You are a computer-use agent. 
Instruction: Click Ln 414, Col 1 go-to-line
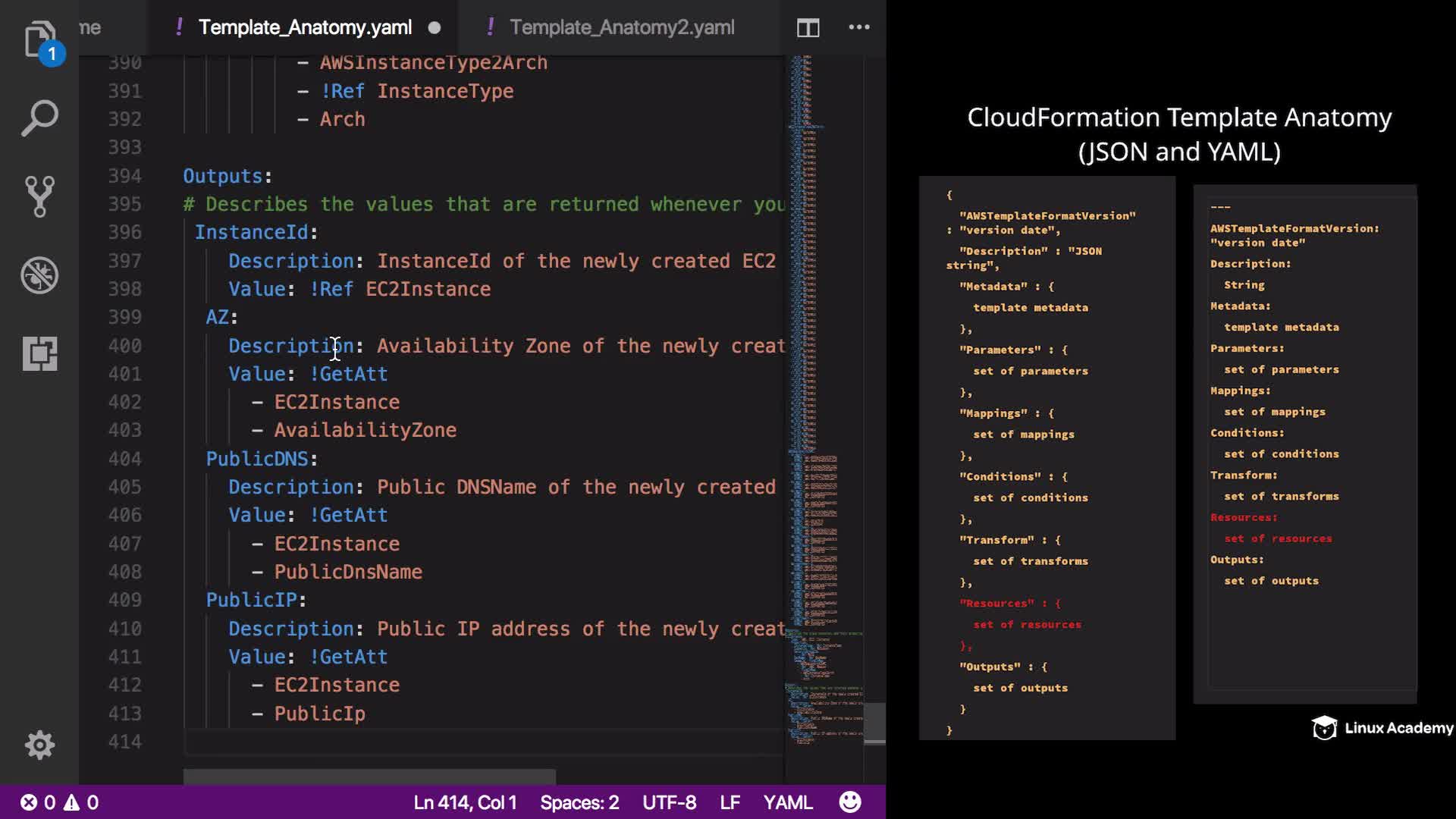[465, 802]
